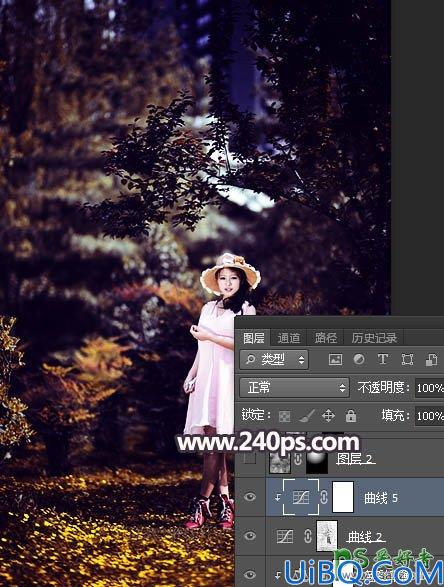Open the 正常 blend mode dropdown

point(294,387)
